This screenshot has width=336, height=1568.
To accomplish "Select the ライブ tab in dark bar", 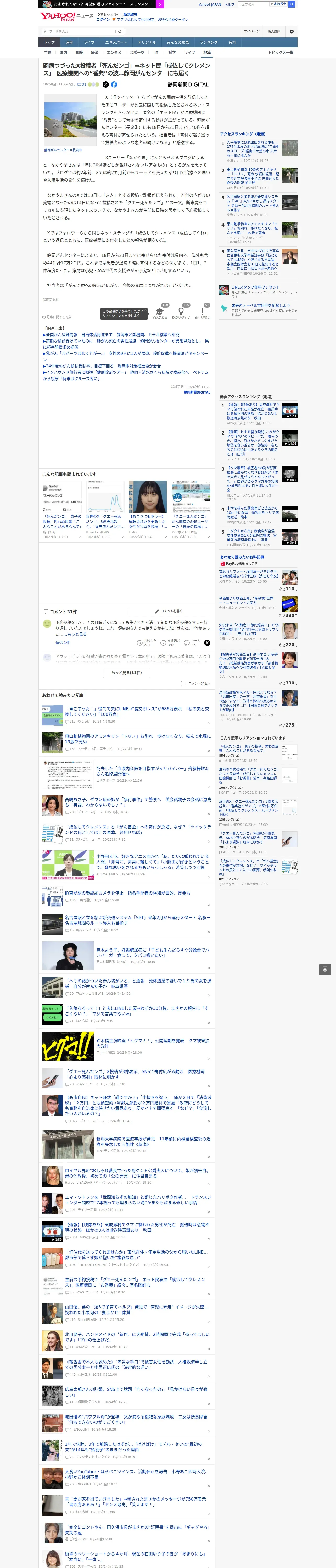I will 89,43.
